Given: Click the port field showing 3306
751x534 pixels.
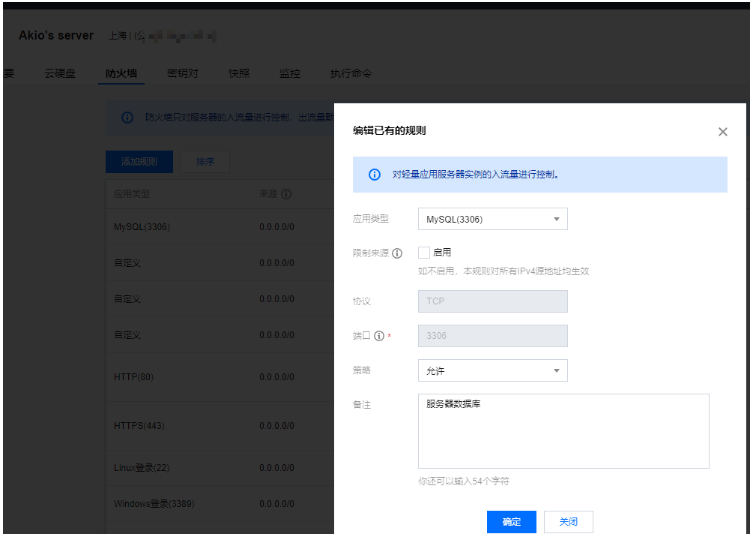Looking at the screenshot, I should (492, 336).
